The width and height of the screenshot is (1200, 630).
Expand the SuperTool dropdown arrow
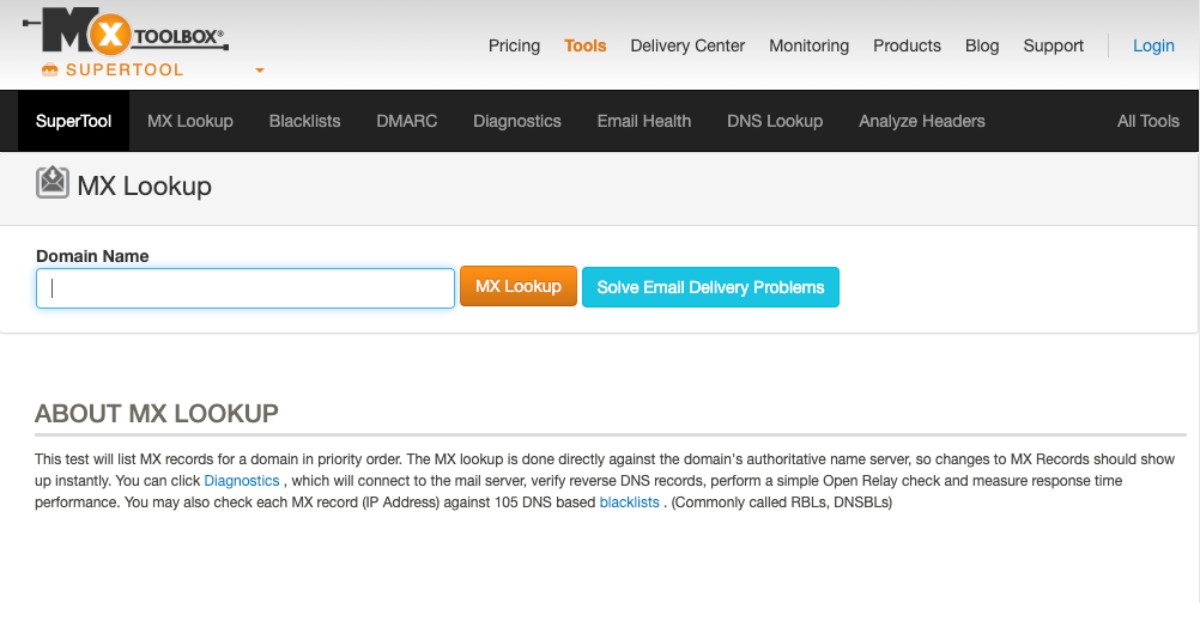coord(260,71)
